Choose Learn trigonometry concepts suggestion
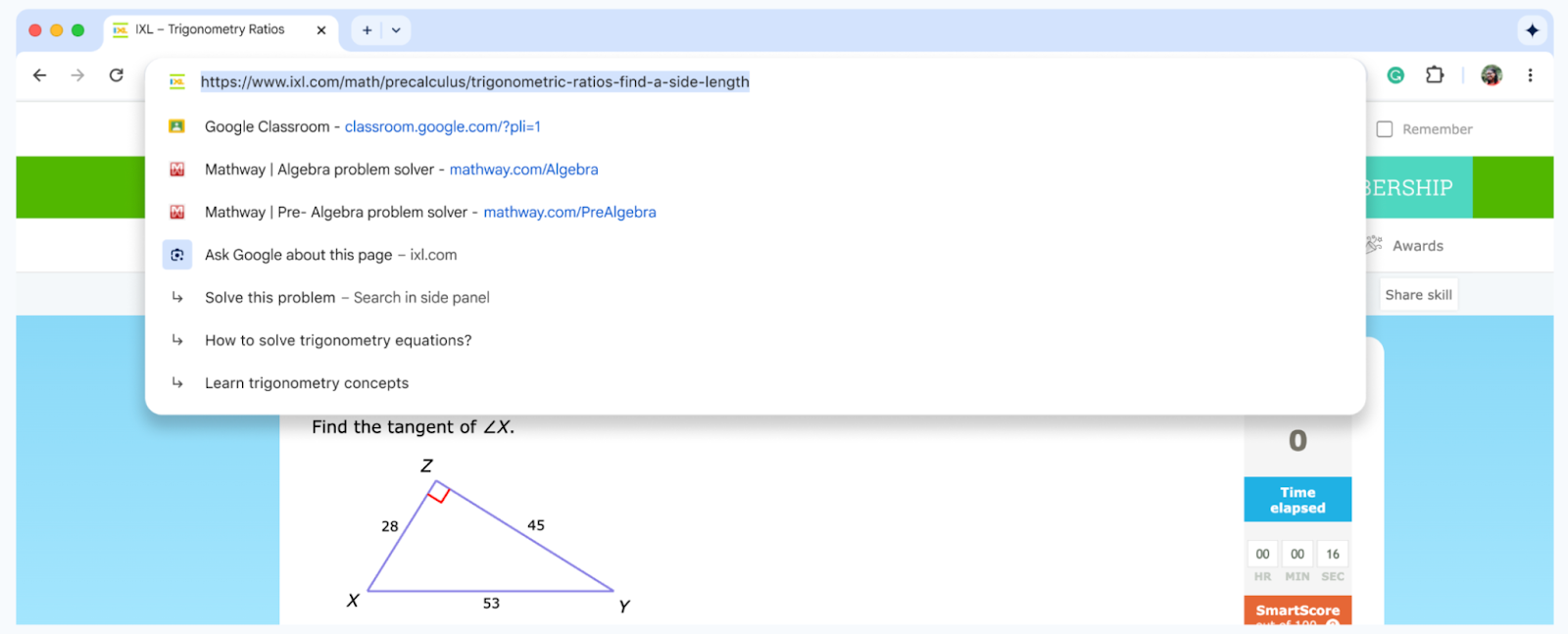 tap(756, 383)
